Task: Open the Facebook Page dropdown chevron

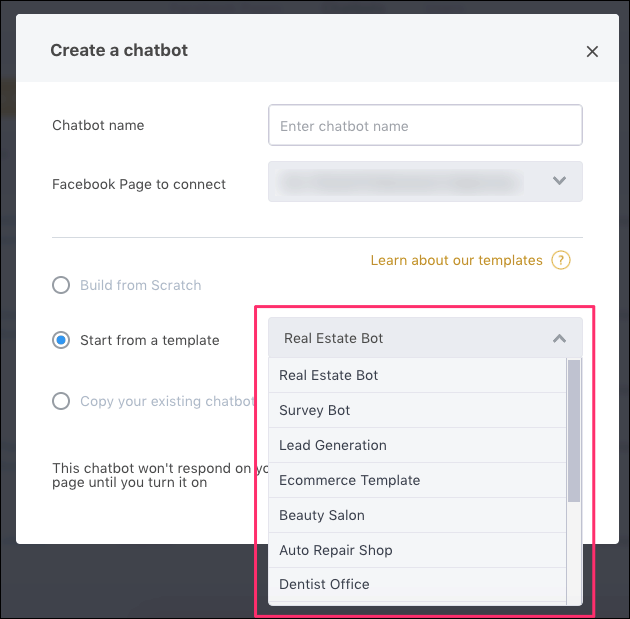Action: point(559,181)
